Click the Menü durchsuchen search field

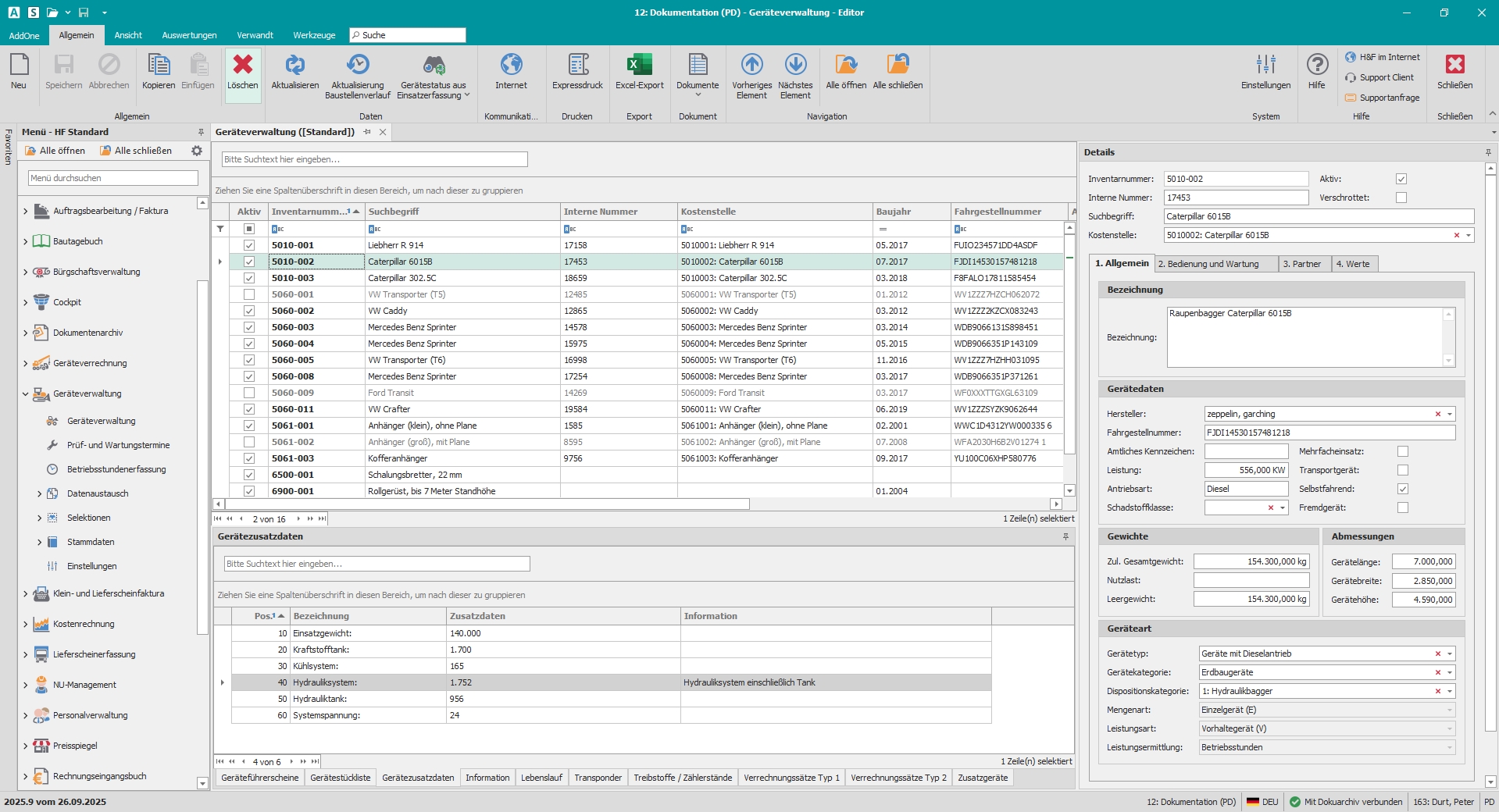coord(113,178)
